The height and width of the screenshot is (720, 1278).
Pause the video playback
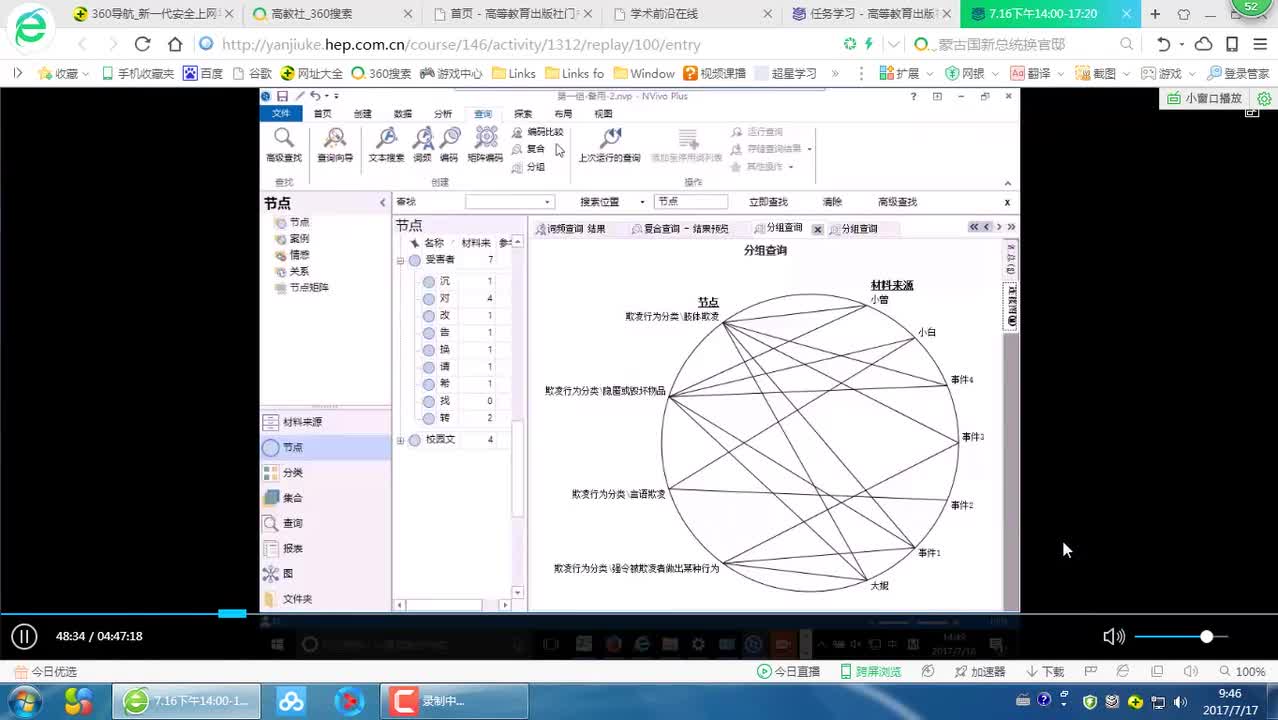click(x=24, y=636)
